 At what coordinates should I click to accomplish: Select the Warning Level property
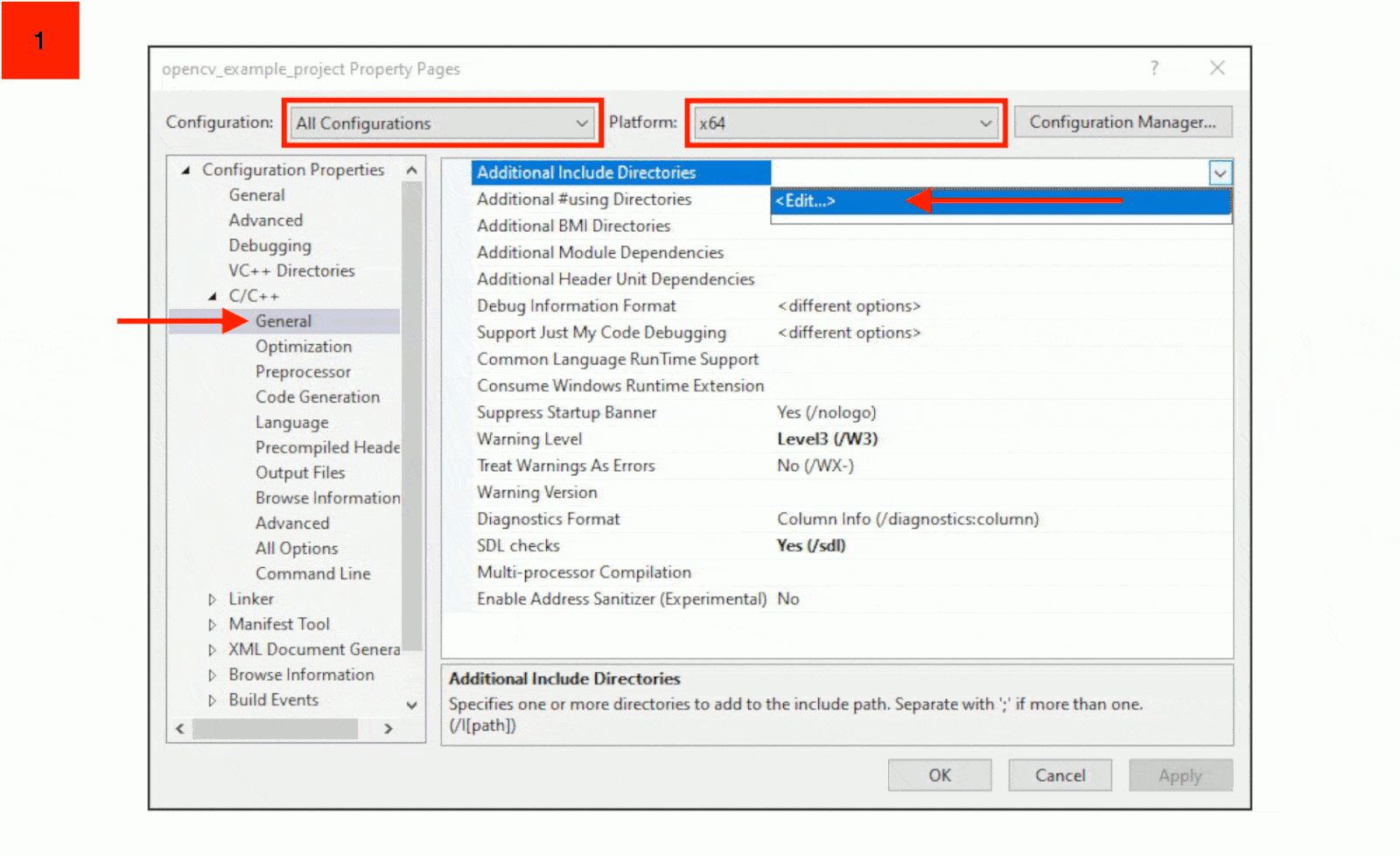pyautogui.click(x=529, y=439)
